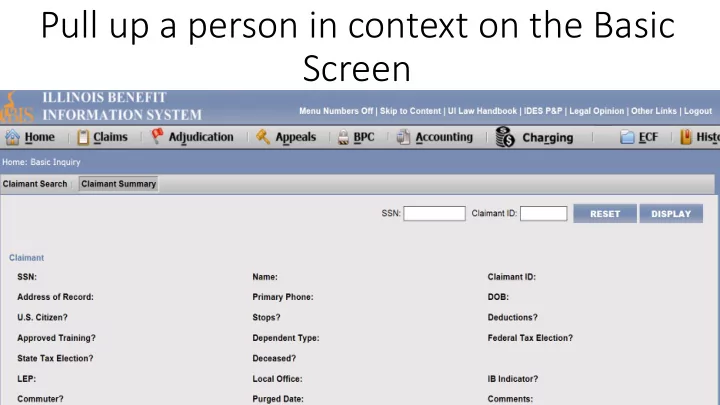
Task: Open the Appeals menu
Action: coord(296,137)
